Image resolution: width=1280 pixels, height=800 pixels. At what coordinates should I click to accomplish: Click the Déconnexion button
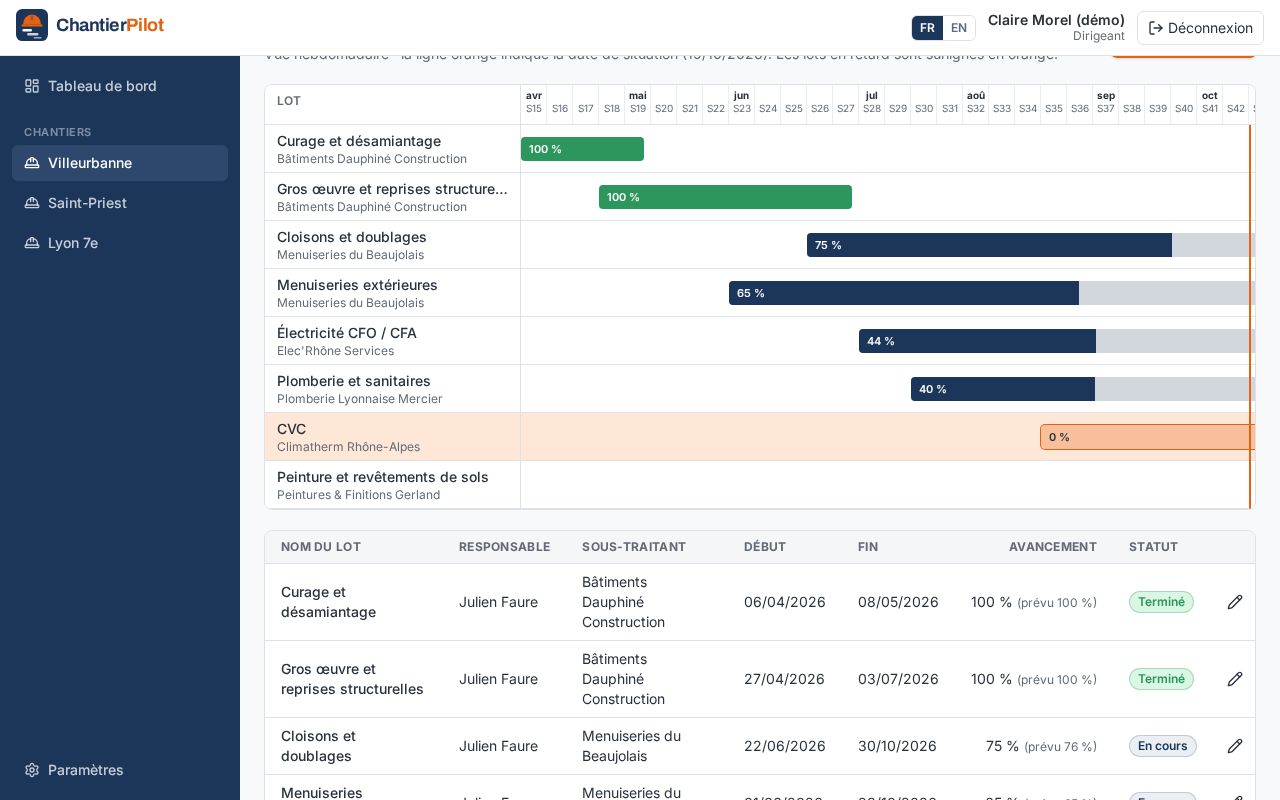(1200, 28)
